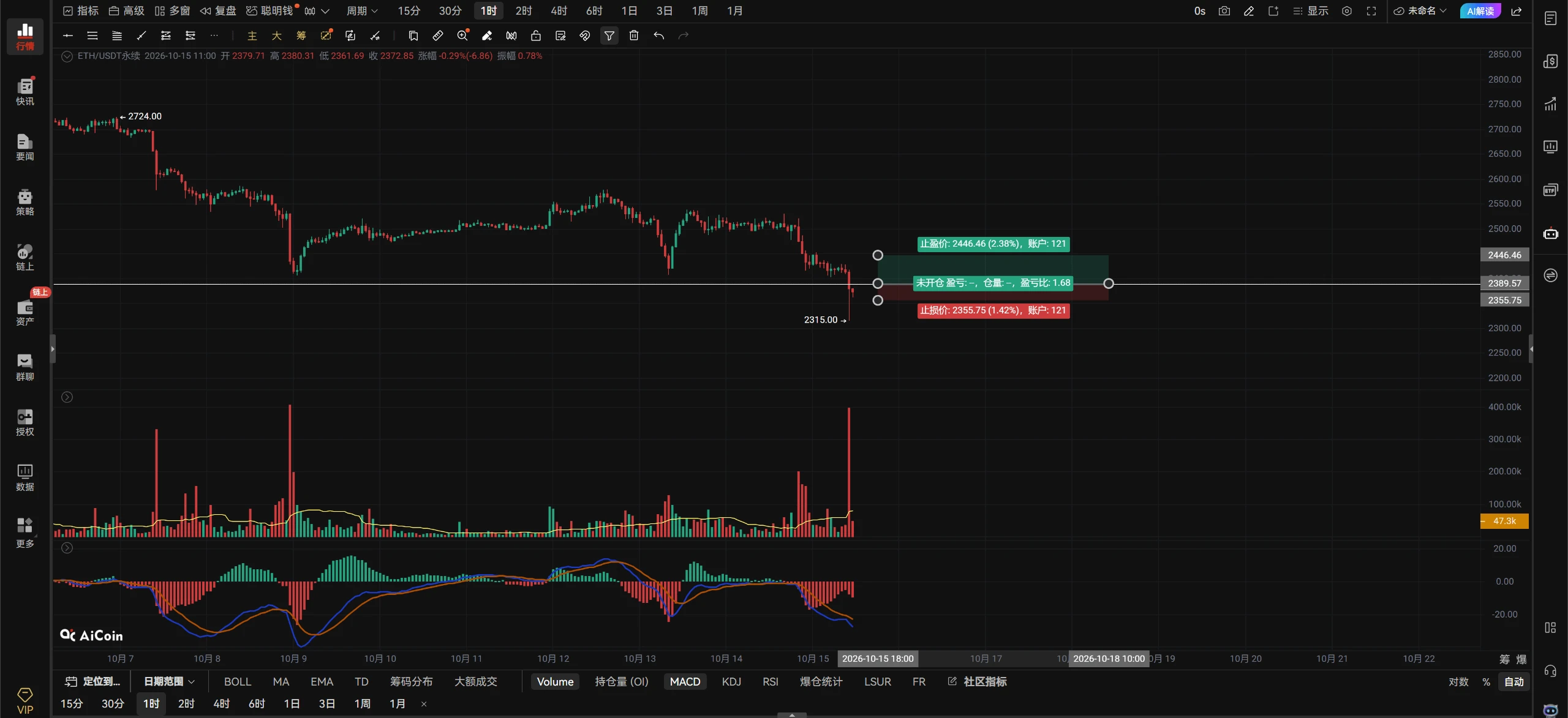The image size is (1568, 718).
Task: Open 社区指标 community indicators
Action: click(977, 681)
